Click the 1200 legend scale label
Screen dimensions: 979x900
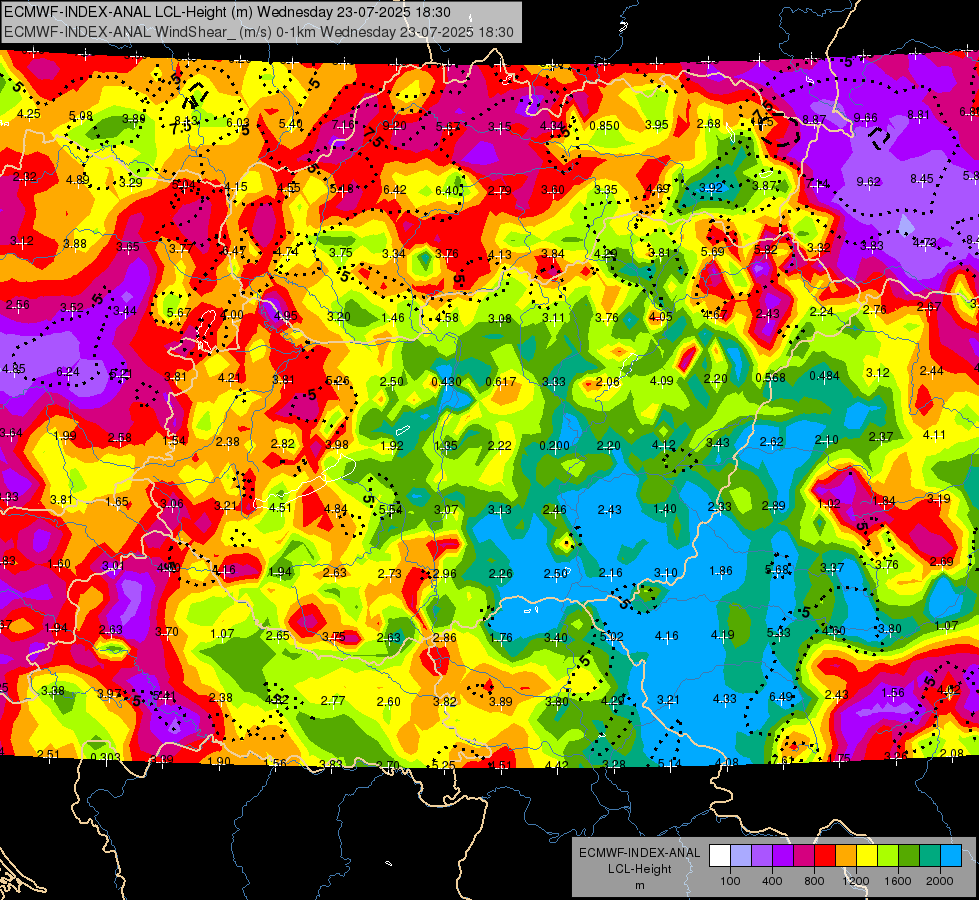pos(855,881)
